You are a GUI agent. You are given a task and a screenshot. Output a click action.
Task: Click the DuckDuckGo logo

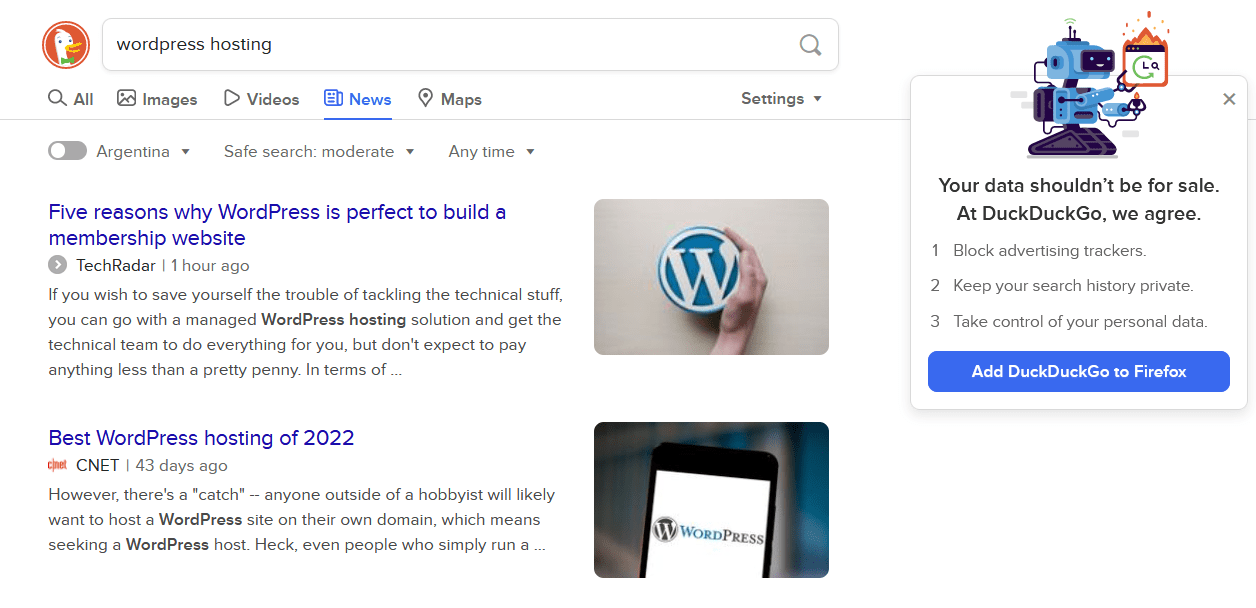[66, 44]
